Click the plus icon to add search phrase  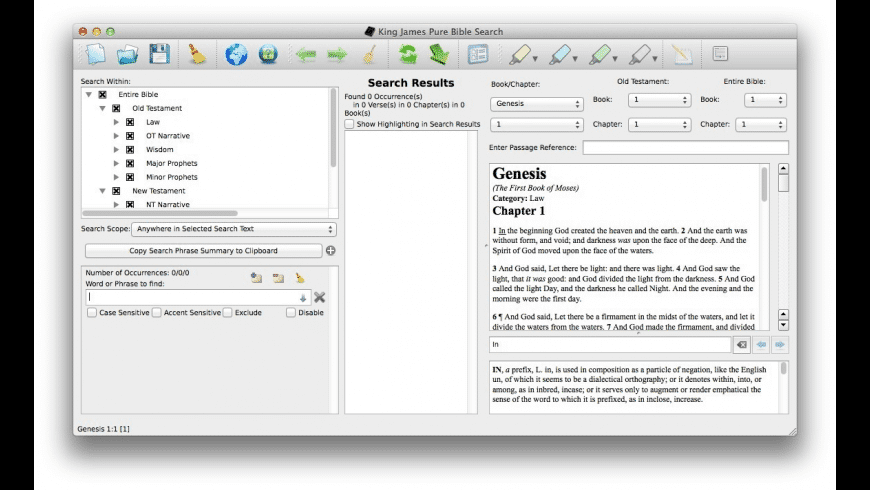(x=331, y=251)
